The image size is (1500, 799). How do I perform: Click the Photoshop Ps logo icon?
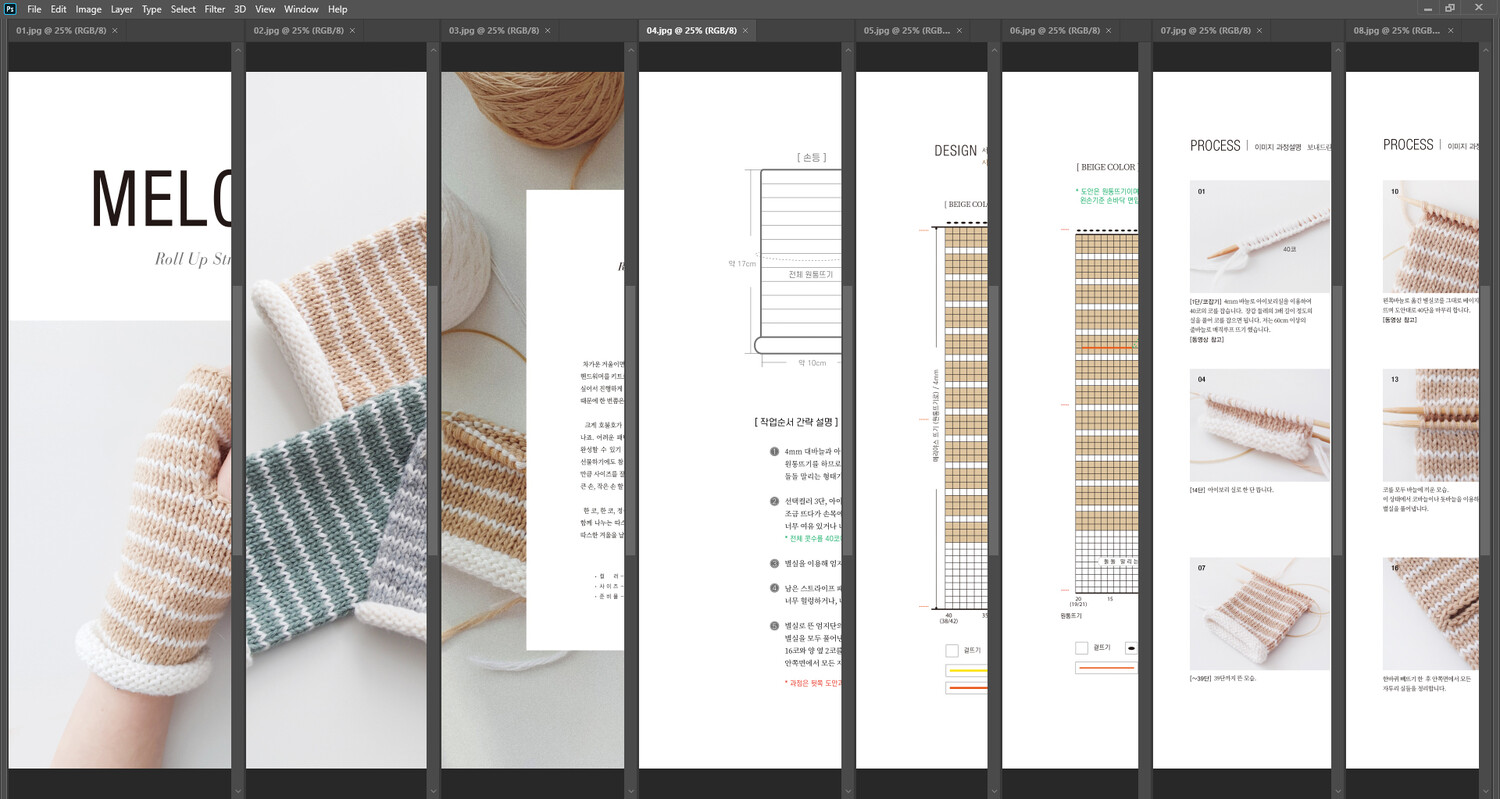tap(10, 9)
